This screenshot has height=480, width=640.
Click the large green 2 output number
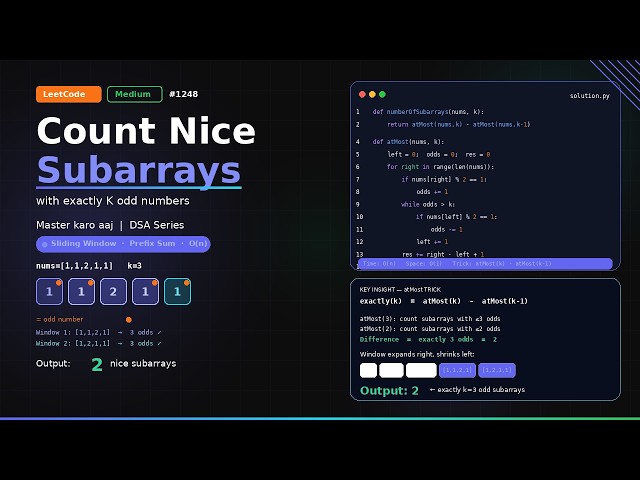pyautogui.click(x=97, y=364)
